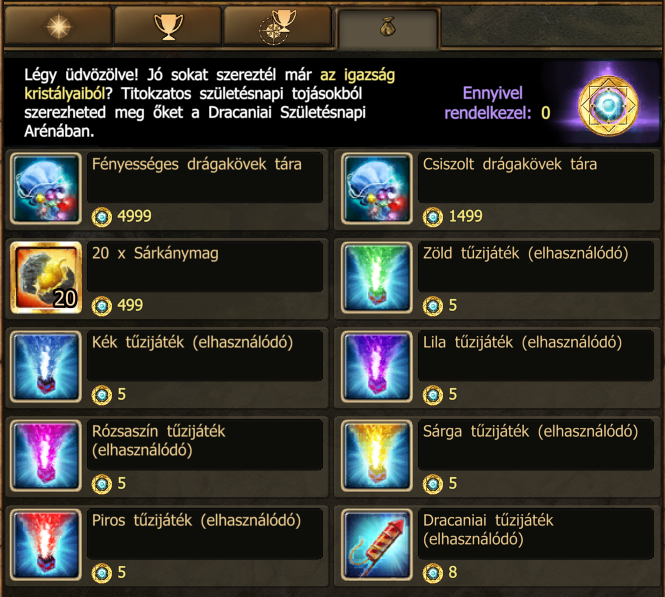Select the Piros tűzijáték red firework icon
Viewport: 665px width, 597px height.
point(46,544)
